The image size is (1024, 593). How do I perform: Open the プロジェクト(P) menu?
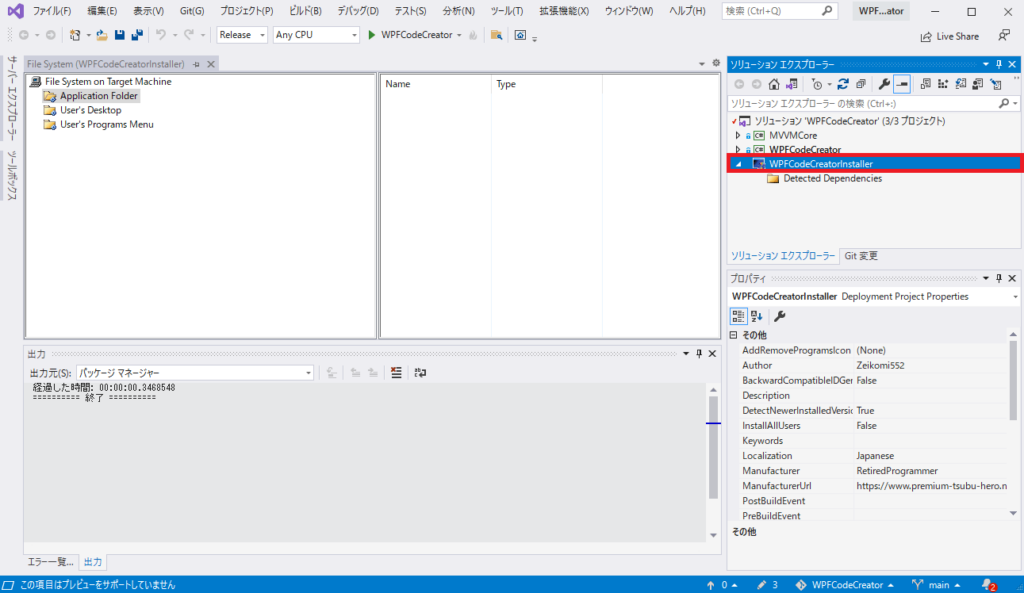click(x=246, y=11)
